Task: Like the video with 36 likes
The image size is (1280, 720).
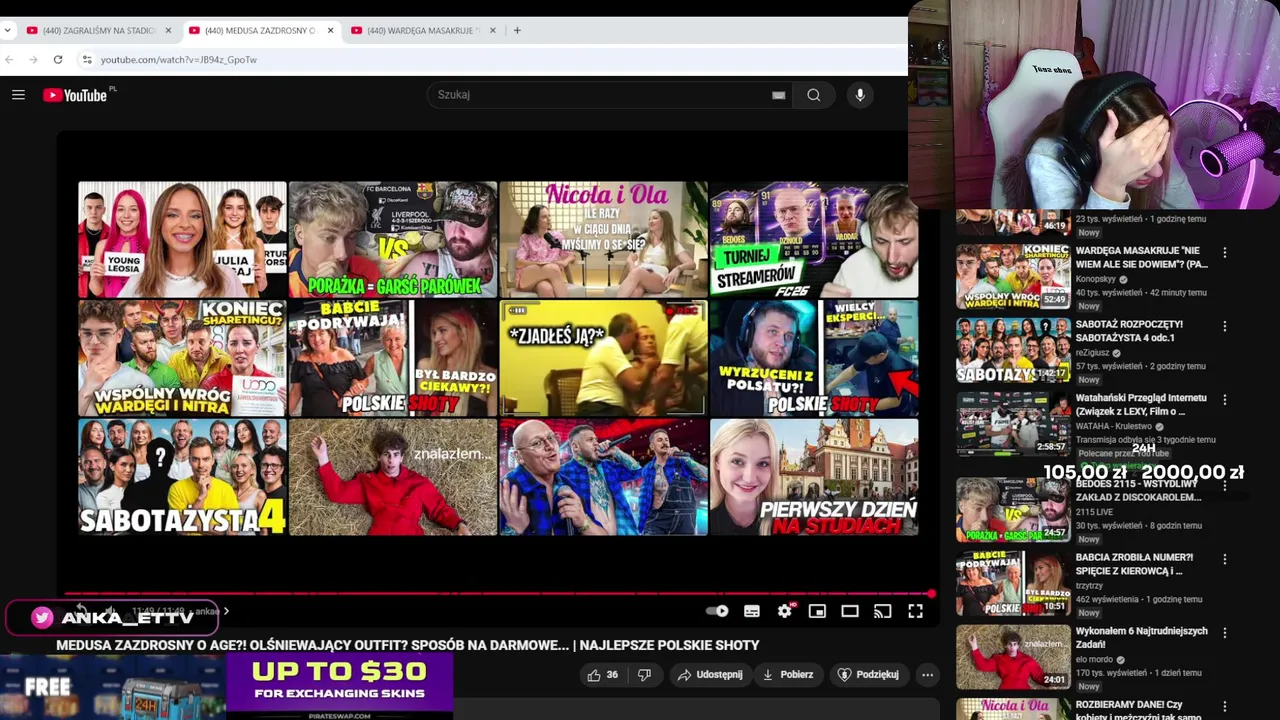Action: click(602, 675)
